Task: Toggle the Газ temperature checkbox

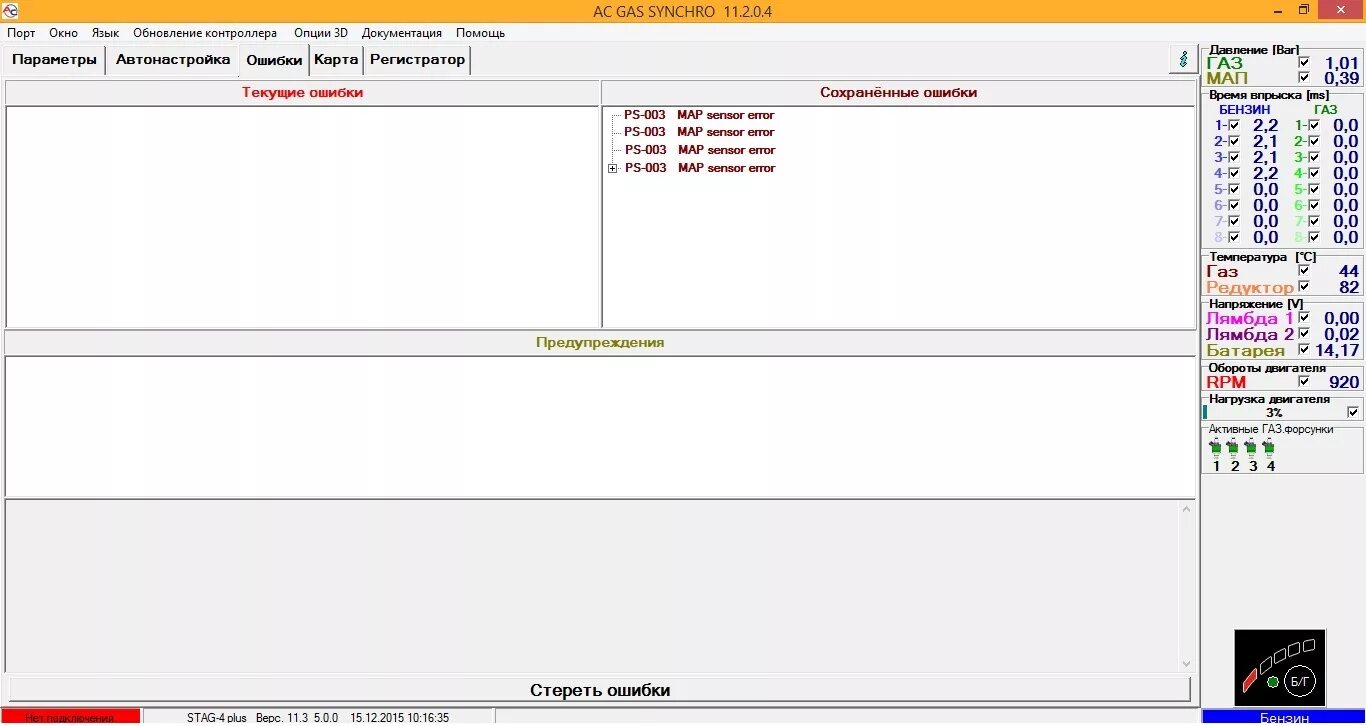Action: tap(1304, 271)
